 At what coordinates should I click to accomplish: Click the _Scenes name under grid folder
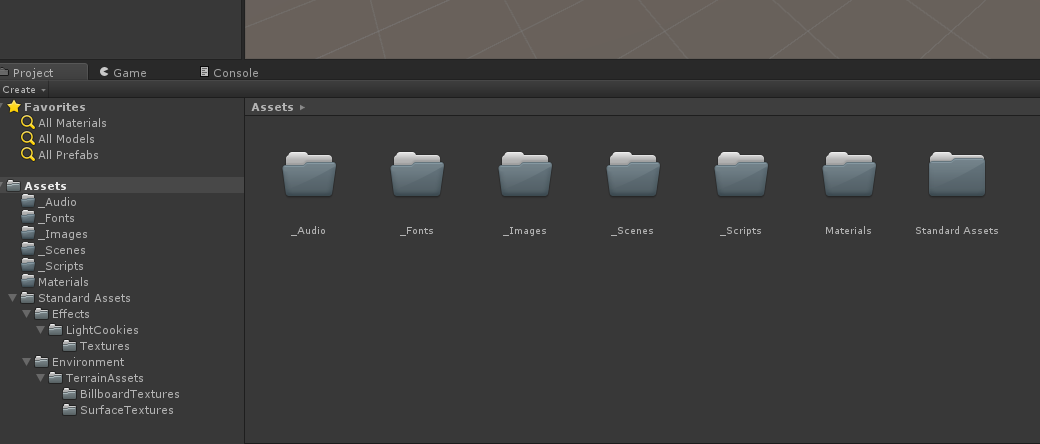[x=632, y=230]
